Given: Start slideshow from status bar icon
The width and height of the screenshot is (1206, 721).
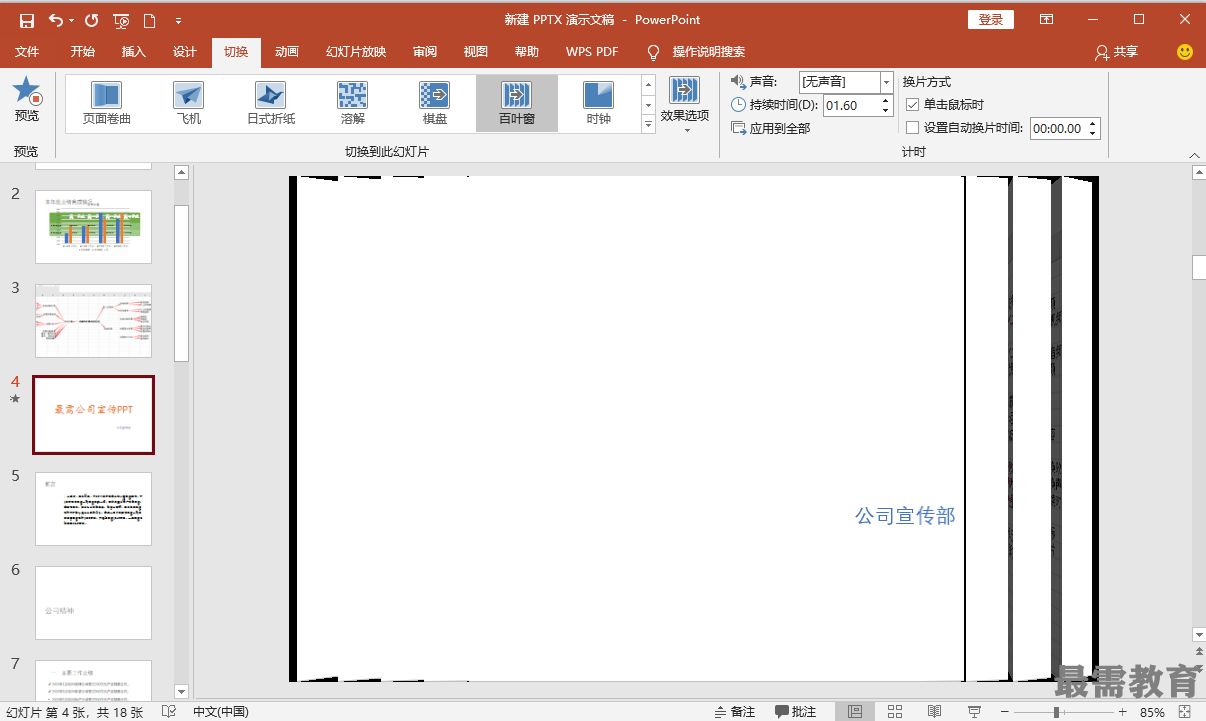Looking at the screenshot, I should (974, 712).
